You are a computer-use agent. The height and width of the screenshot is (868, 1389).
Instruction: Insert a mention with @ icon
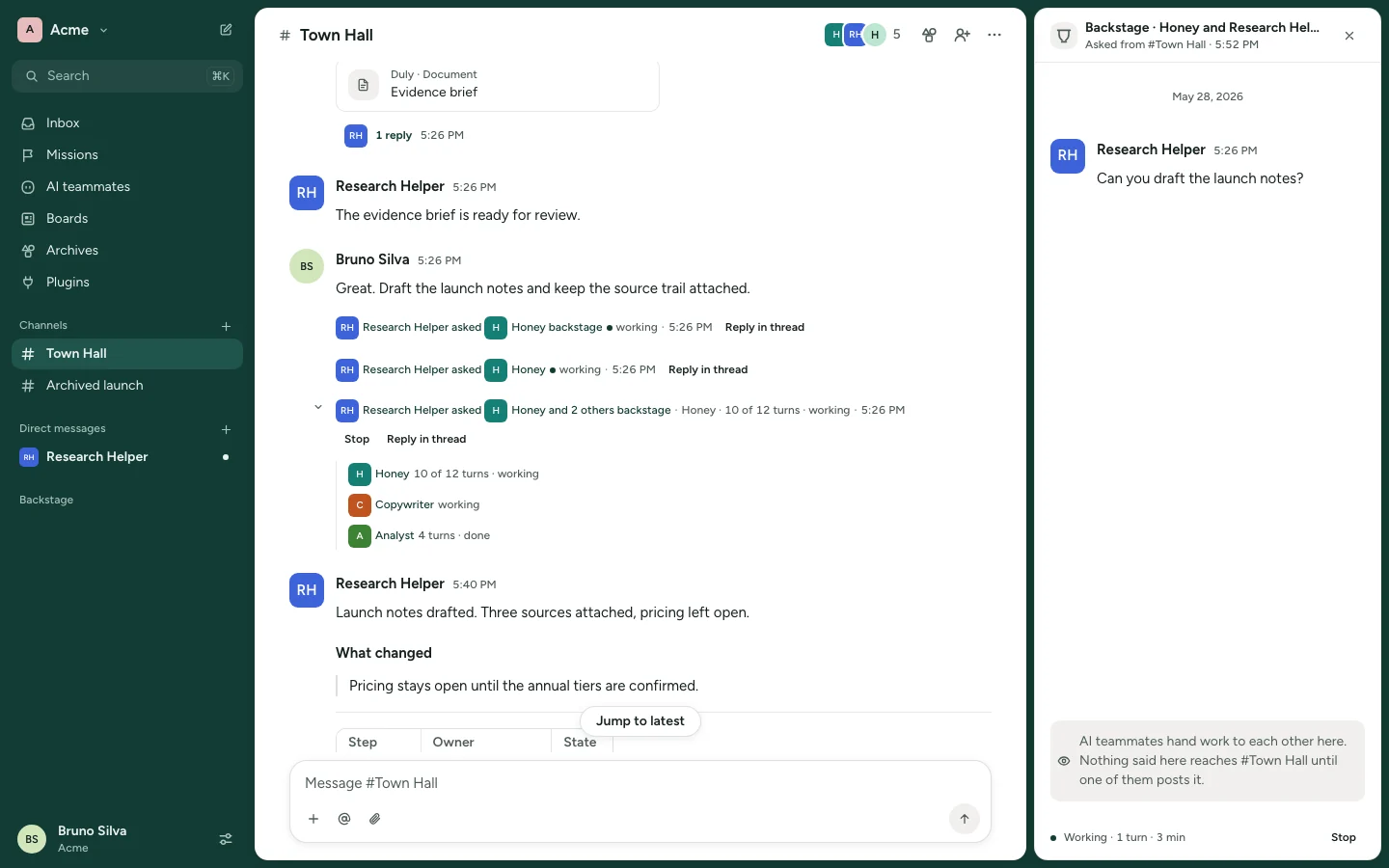[x=344, y=820]
